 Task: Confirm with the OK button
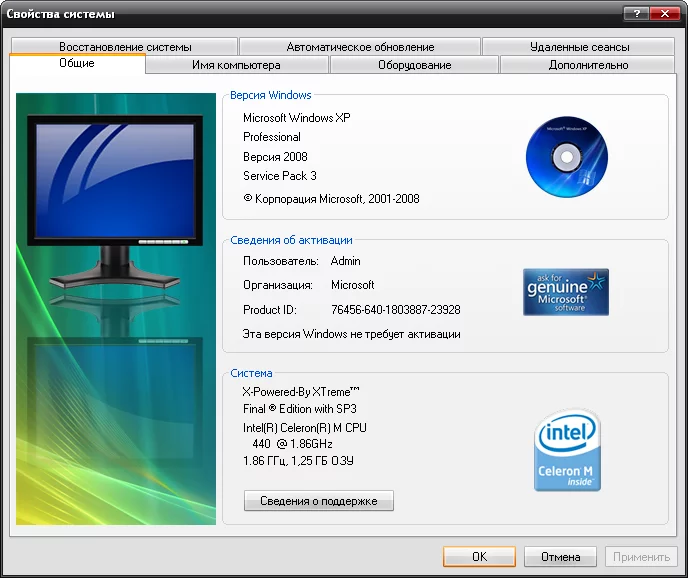pyautogui.click(x=479, y=556)
